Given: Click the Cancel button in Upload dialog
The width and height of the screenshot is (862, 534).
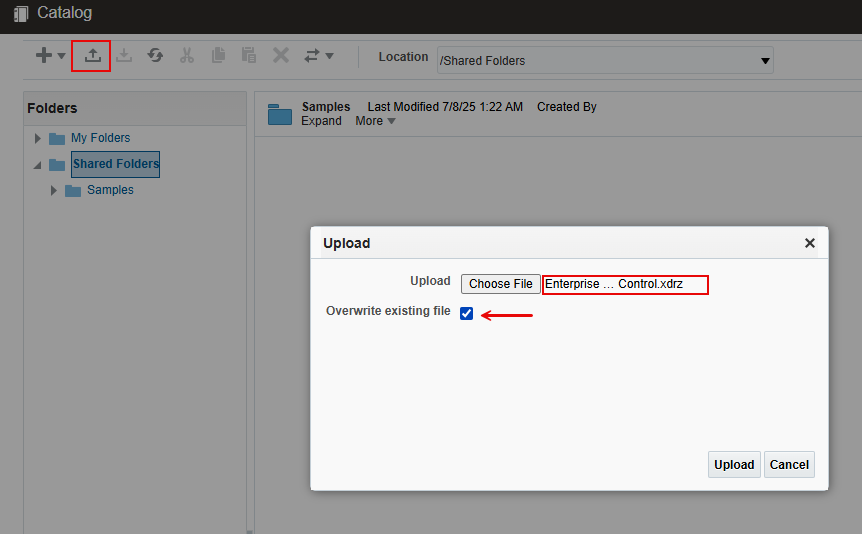Looking at the screenshot, I should (x=789, y=465).
